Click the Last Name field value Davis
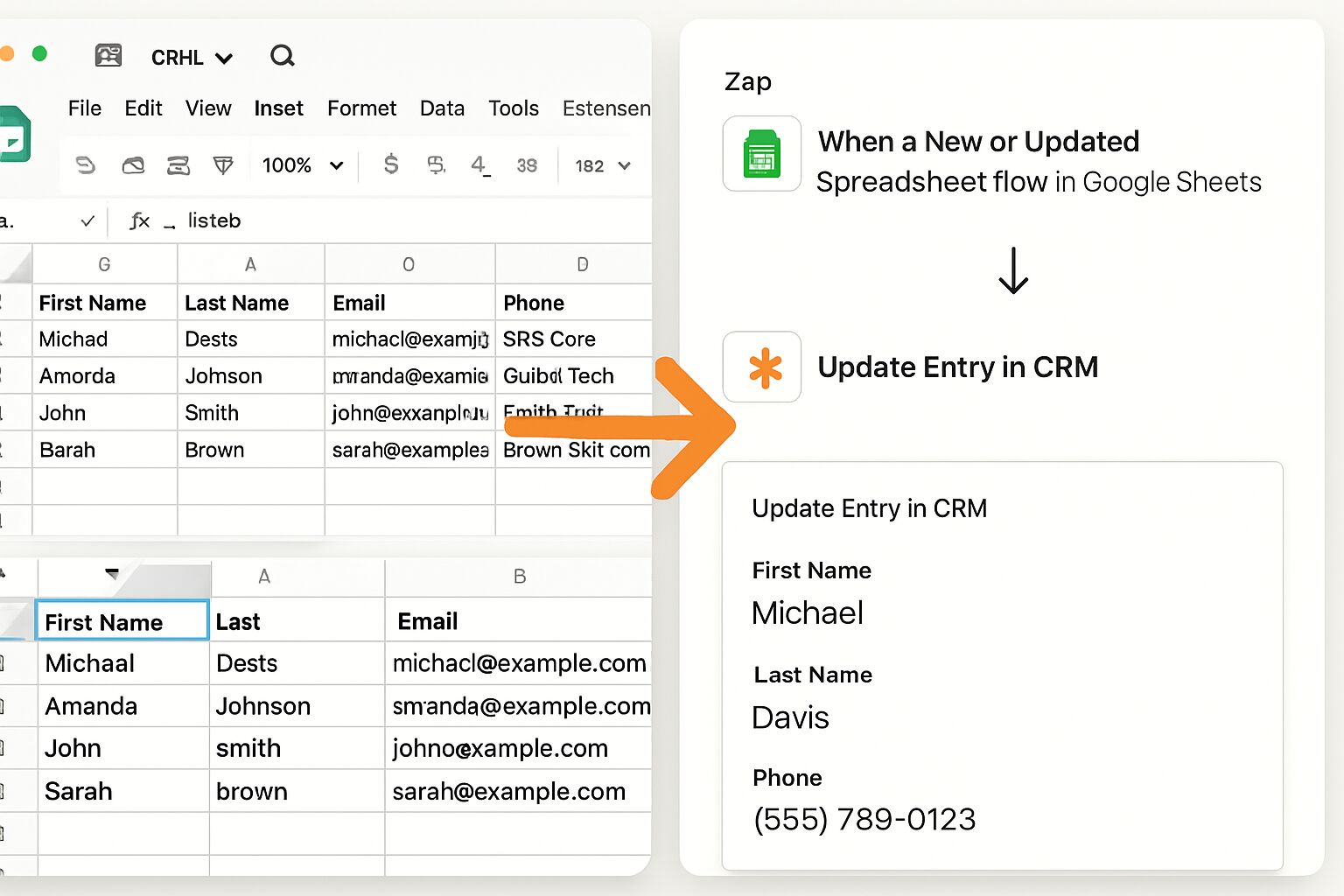Image resolution: width=1344 pixels, height=896 pixels. (790, 717)
